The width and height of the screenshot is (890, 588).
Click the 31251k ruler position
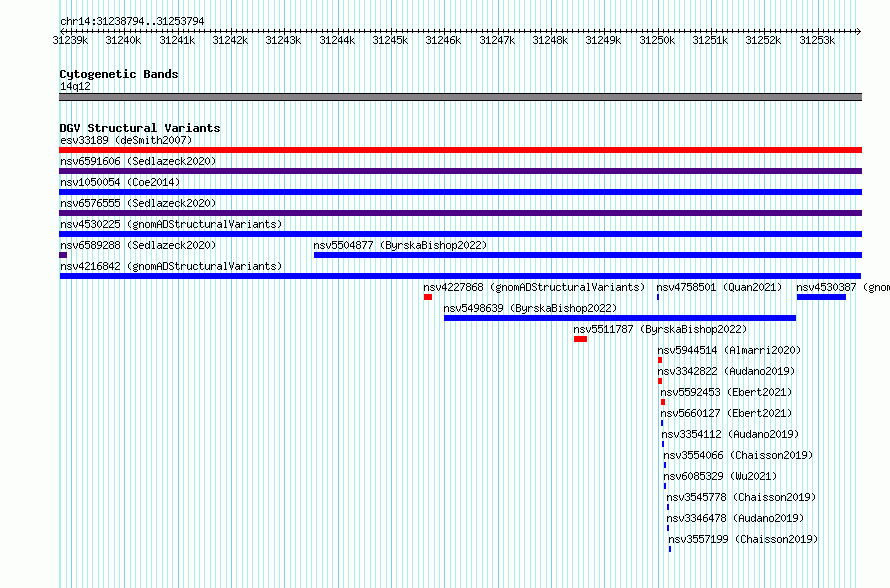pos(710,40)
